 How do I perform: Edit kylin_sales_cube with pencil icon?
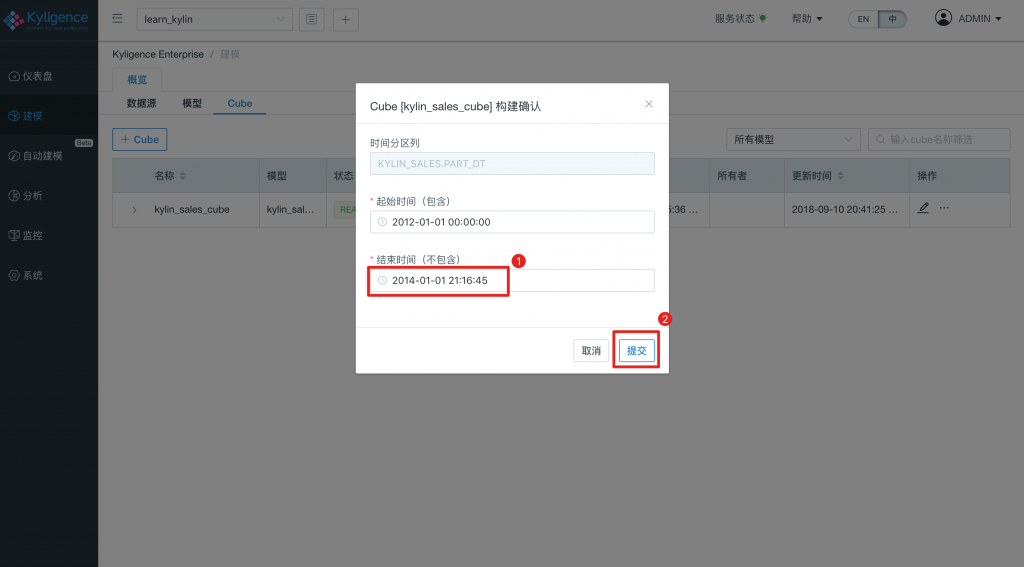pos(923,208)
